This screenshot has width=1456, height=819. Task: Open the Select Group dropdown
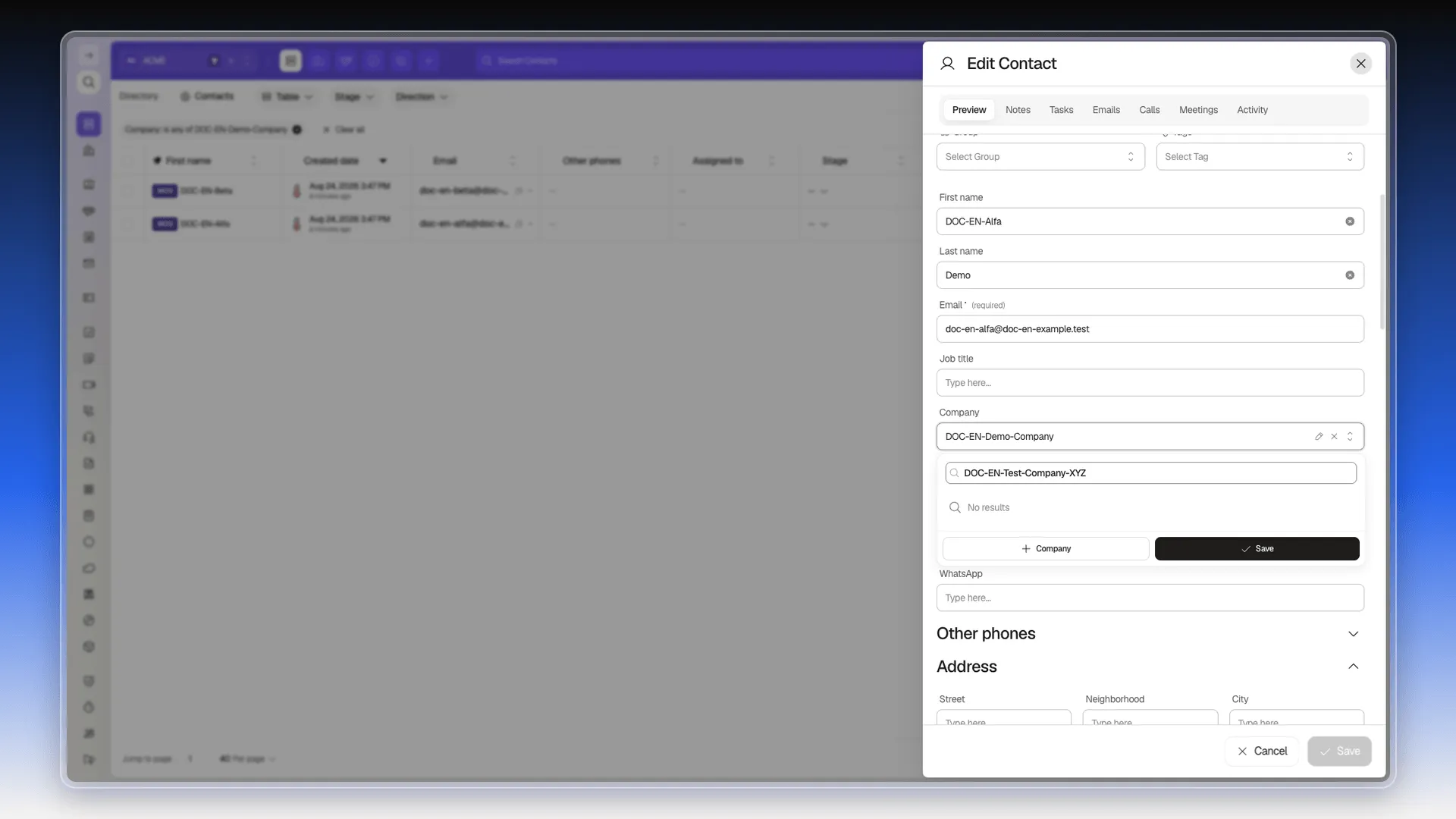tap(1040, 157)
